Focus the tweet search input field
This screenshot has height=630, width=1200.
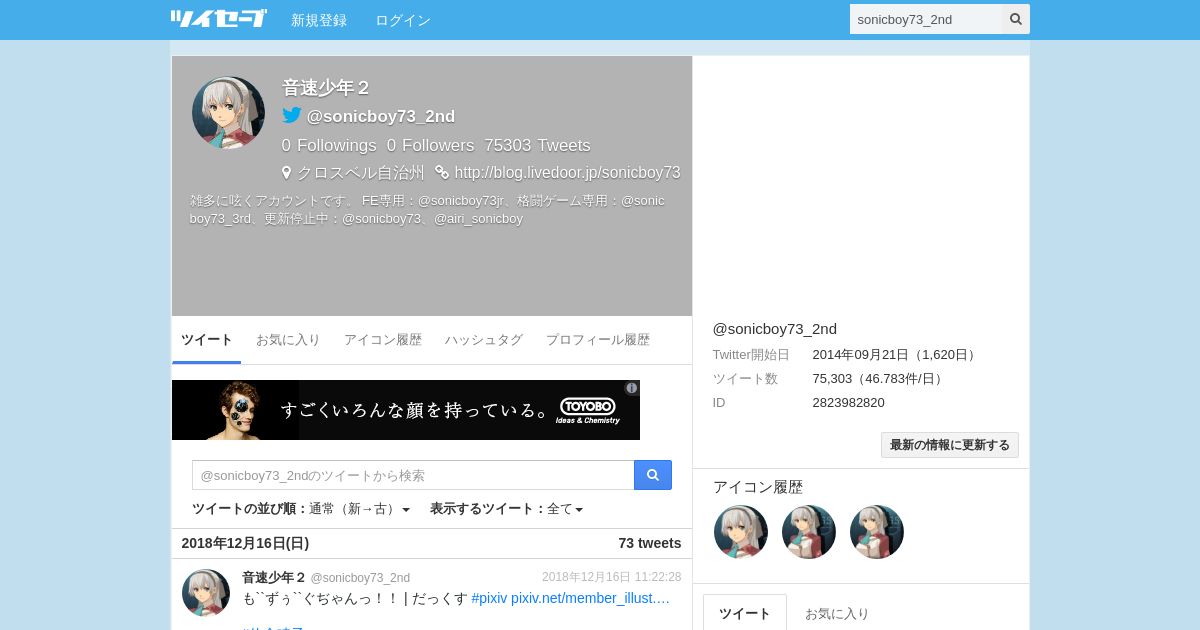click(413, 475)
